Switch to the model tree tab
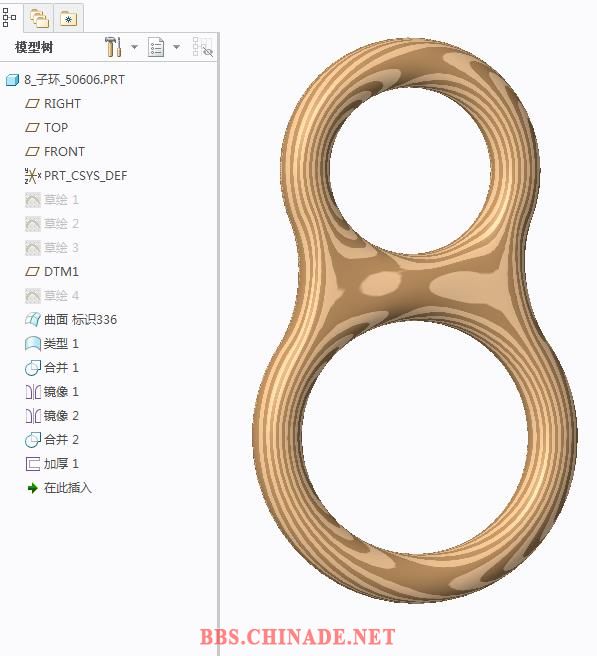This screenshot has height=656, width=597. [9, 17]
